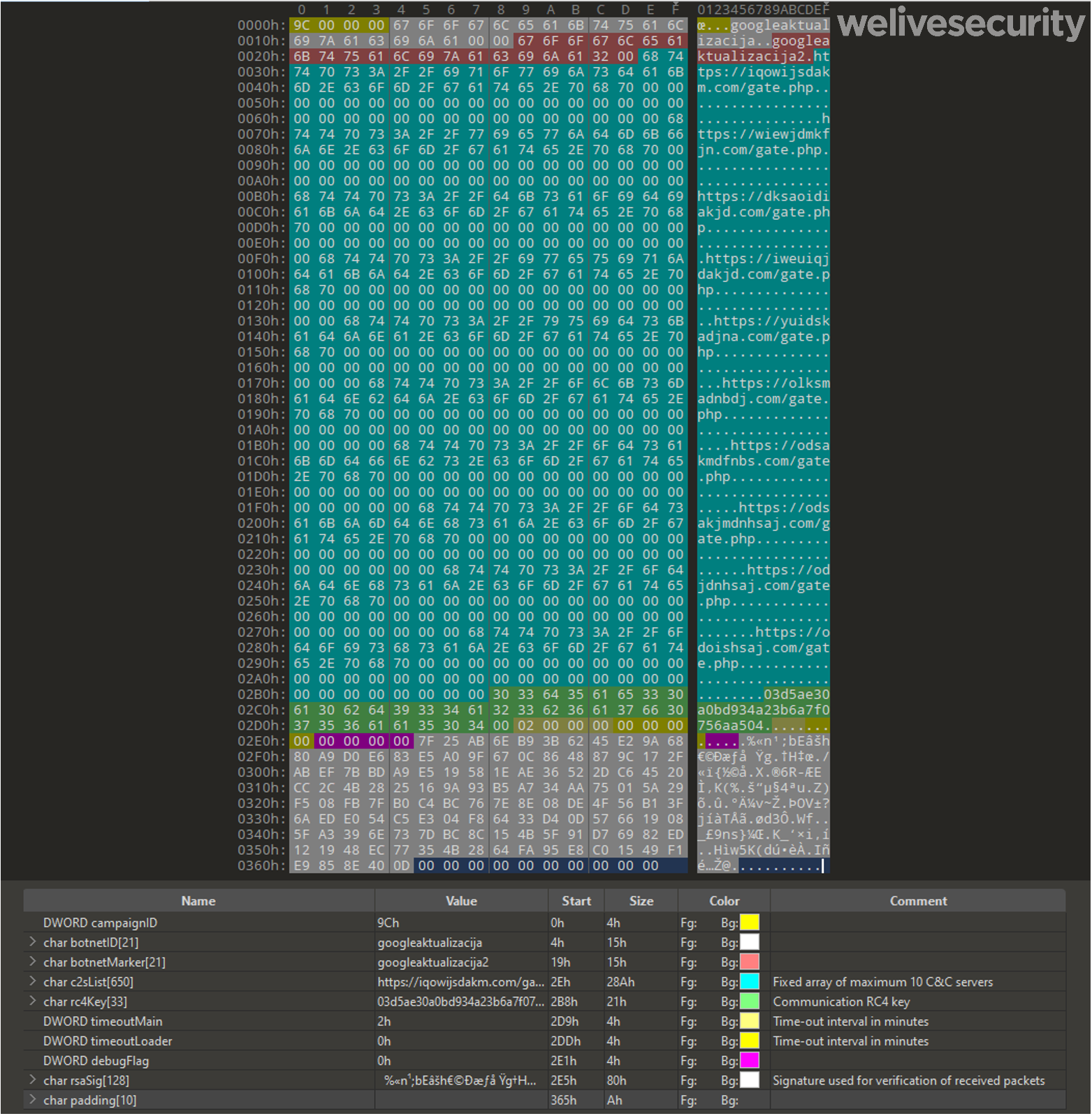1092x1116 pixels.
Task: Click the start offset 365h
Action: click(563, 1099)
